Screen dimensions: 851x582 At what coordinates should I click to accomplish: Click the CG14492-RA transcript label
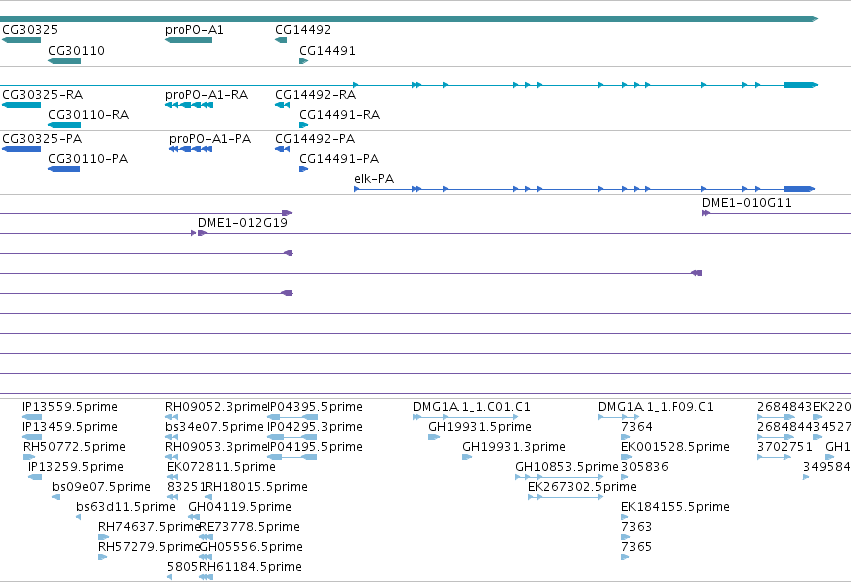point(315,95)
